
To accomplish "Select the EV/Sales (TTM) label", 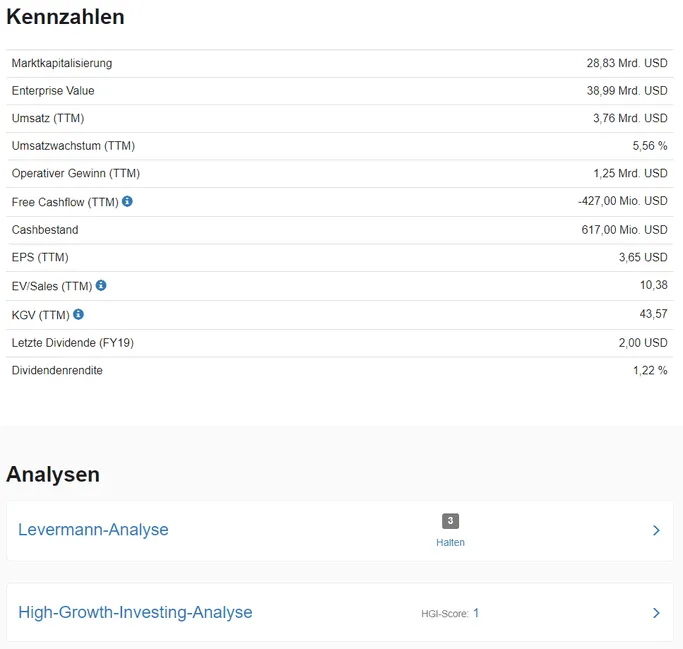I will click(x=52, y=286).
